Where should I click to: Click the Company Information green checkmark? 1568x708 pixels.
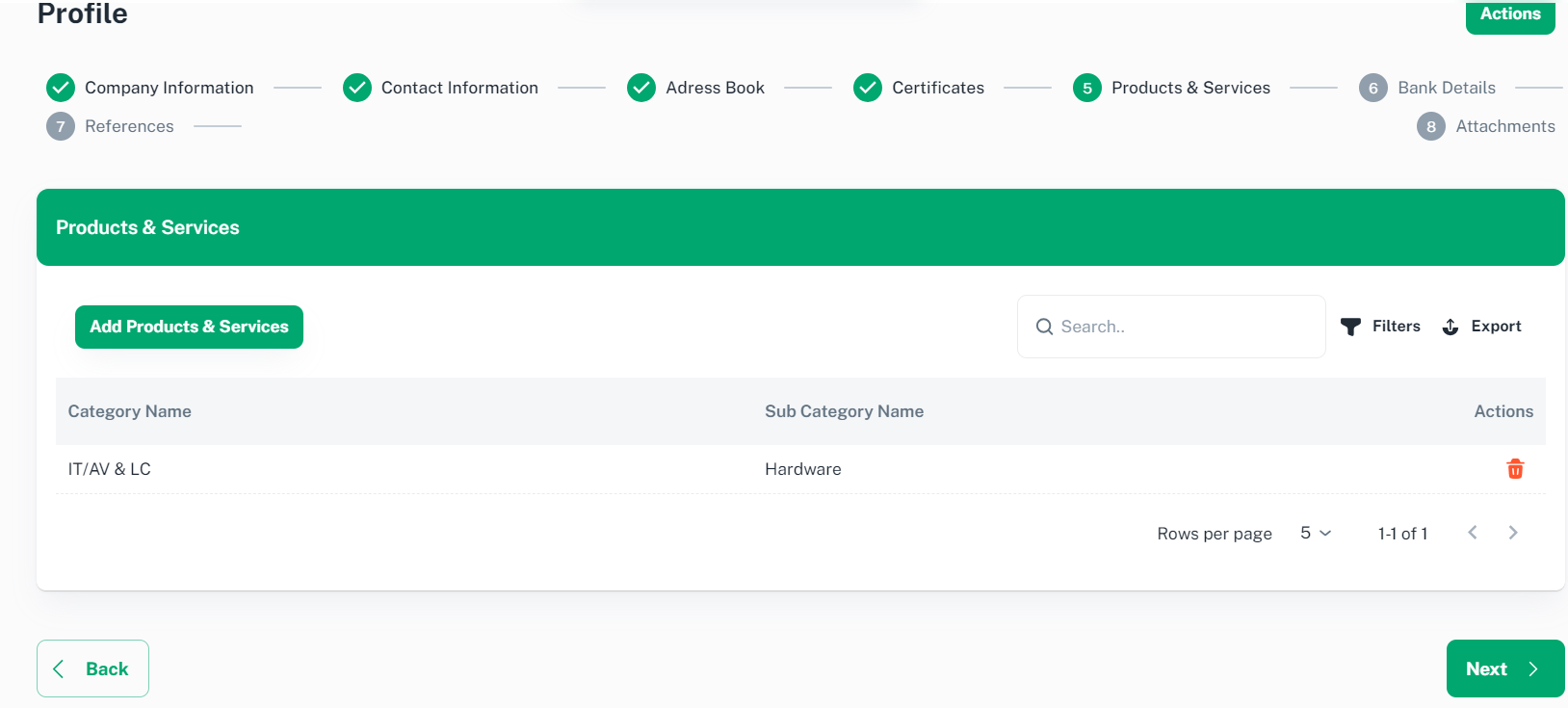point(61,88)
